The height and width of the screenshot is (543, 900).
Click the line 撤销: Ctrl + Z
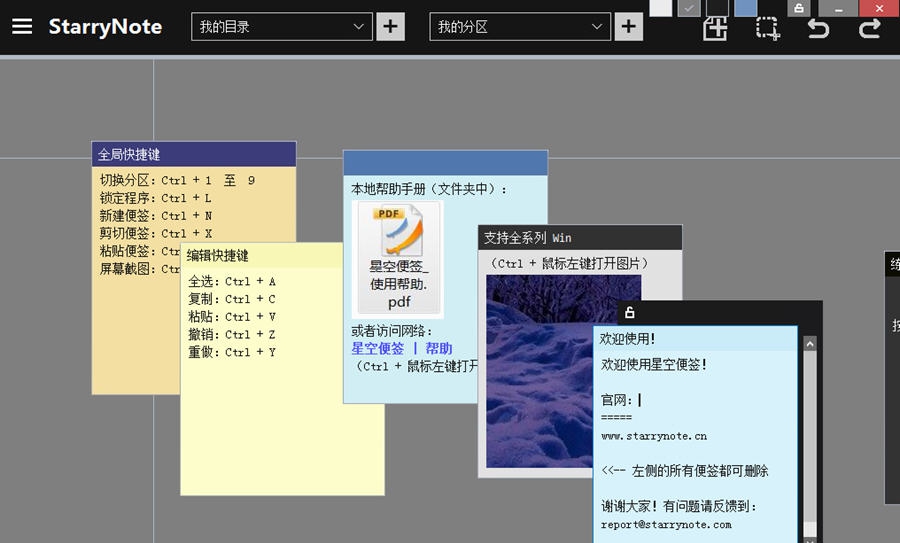[x=232, y=335]
